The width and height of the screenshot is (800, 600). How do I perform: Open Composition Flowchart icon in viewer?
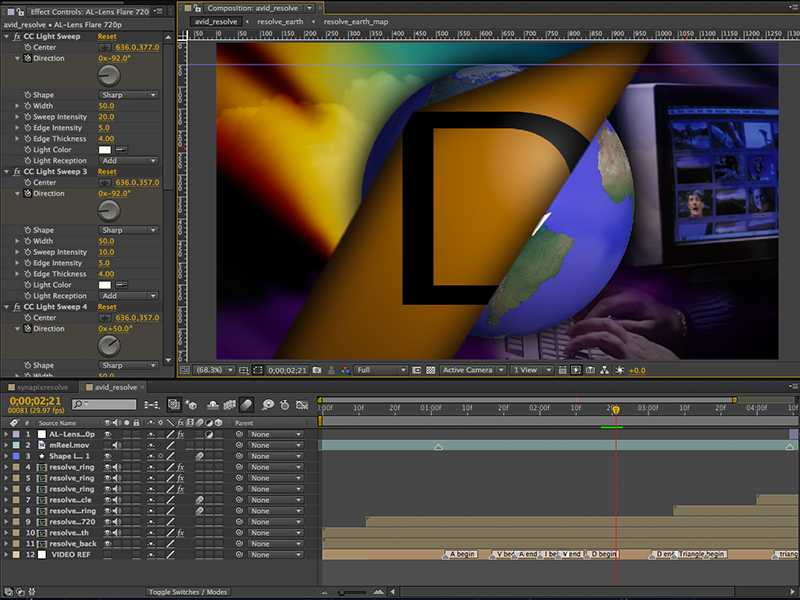[605, 370]
